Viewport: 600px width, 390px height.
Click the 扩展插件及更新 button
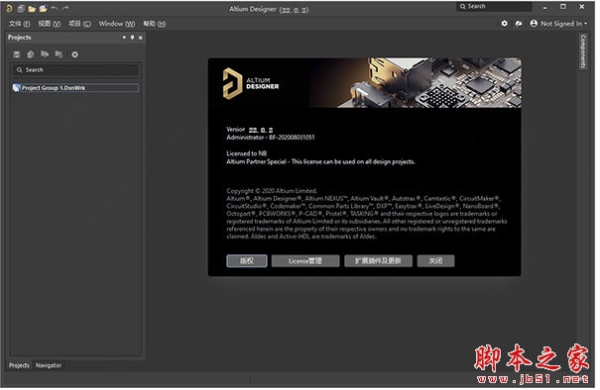378,261
